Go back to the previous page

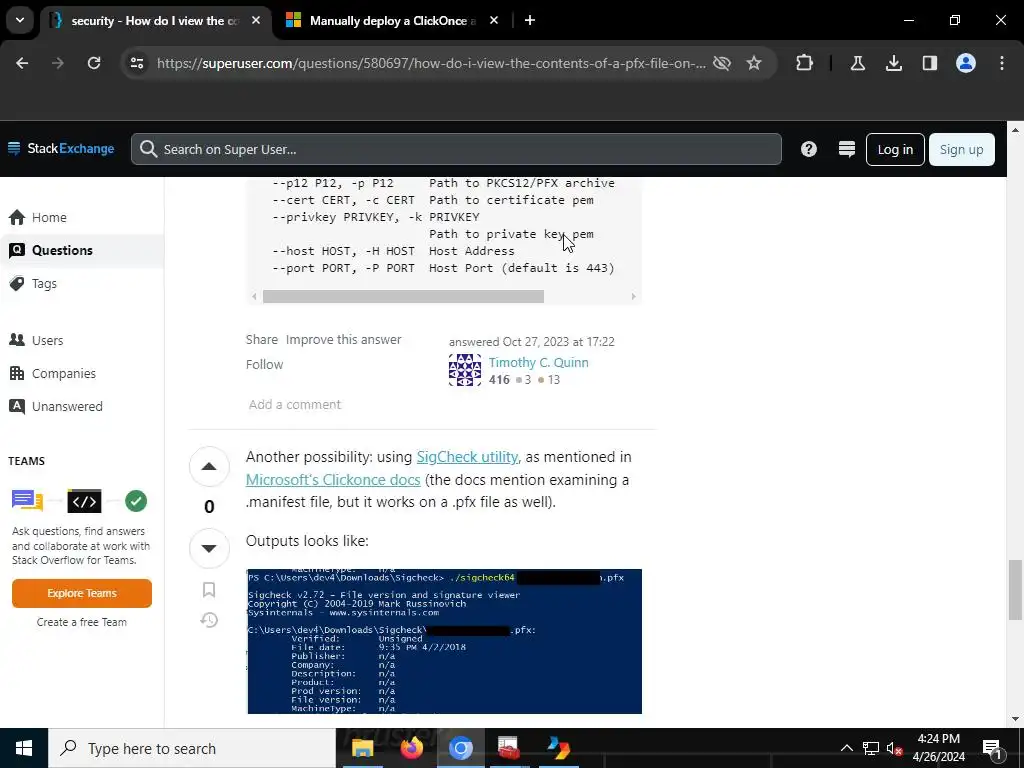22,63
